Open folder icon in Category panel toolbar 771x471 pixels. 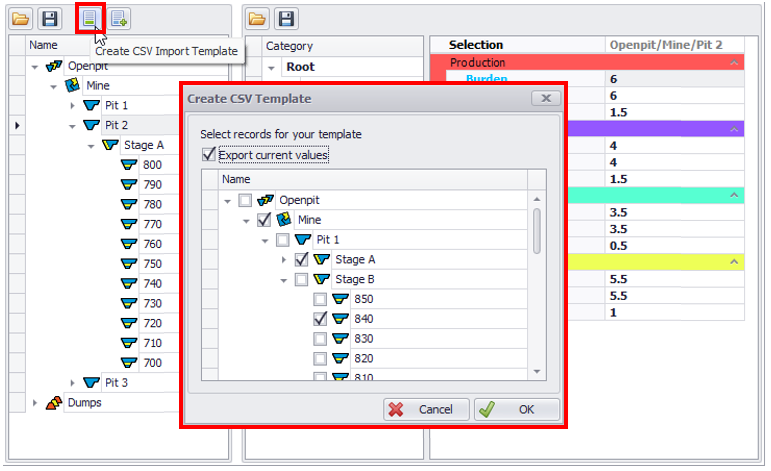(257, 19)
